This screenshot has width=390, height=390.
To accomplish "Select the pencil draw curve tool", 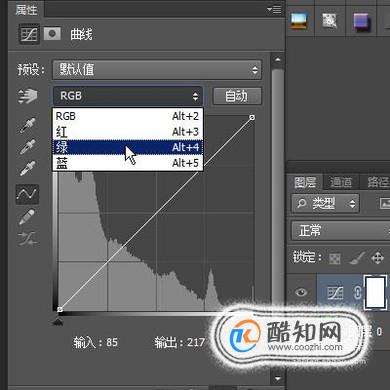I will click(27, 217).
